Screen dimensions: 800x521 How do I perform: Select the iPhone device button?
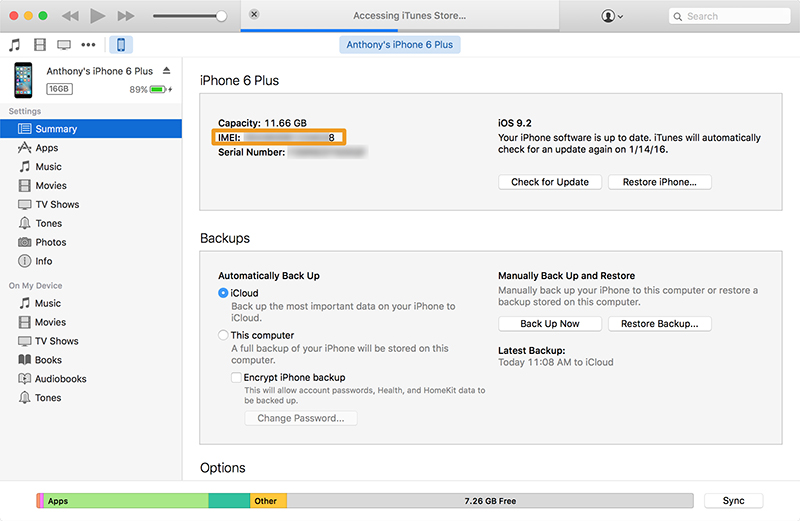121,45
